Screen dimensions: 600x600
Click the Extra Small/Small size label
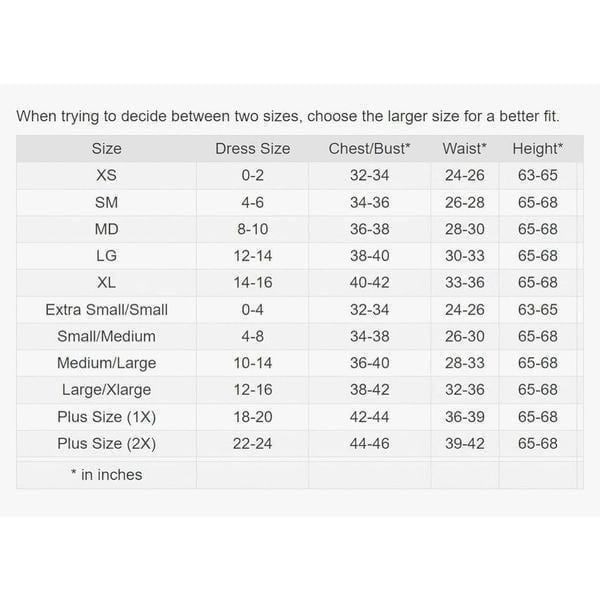pos(106,310)
